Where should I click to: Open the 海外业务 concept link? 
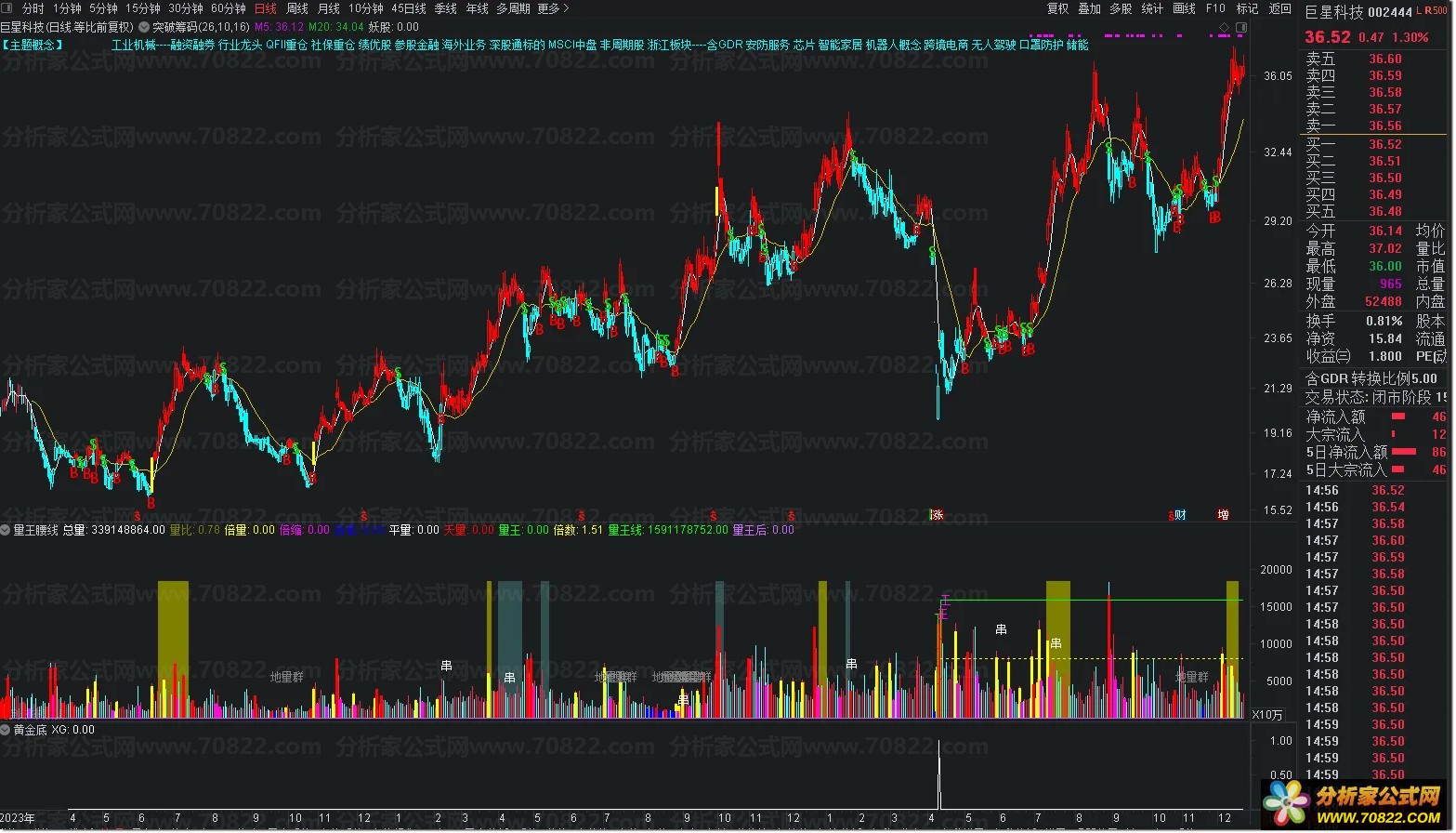point(464,45)
